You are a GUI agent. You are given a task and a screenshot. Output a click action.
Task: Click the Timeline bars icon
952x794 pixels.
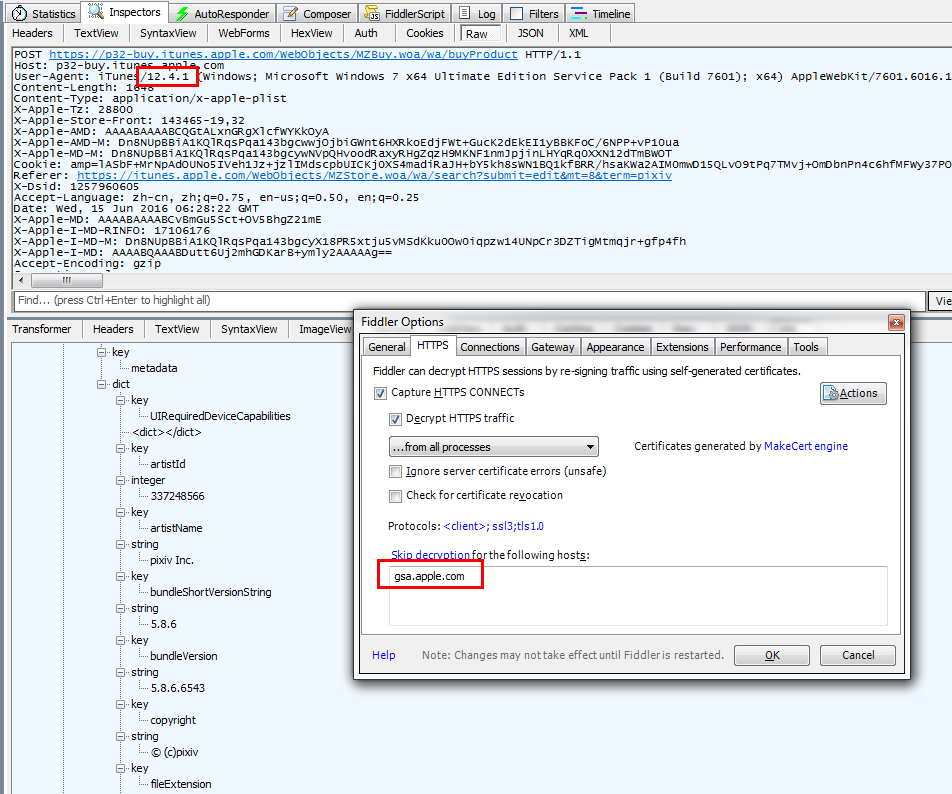tap(579, 13)
